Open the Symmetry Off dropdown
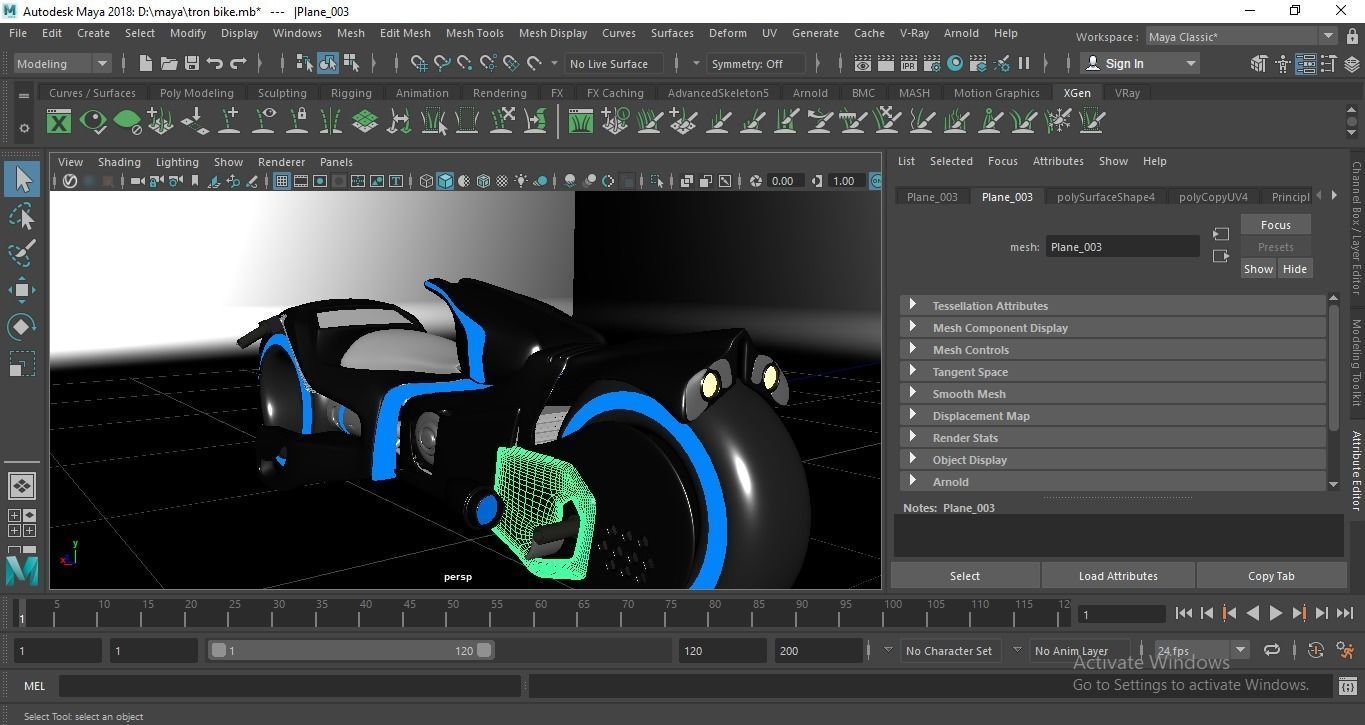1365x725 pixels. point(758,63)
